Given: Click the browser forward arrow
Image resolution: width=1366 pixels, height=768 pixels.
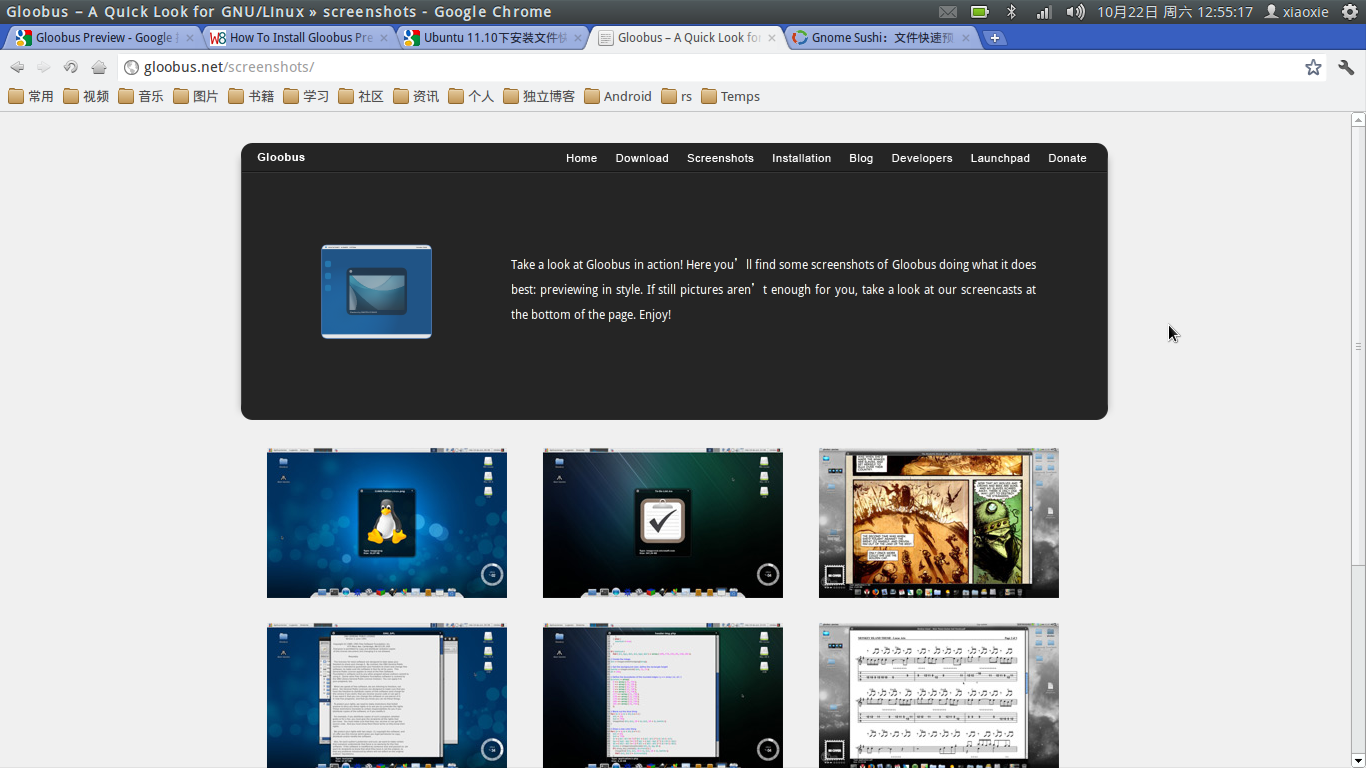Looking at the screenshot, I should click(43, 67).
